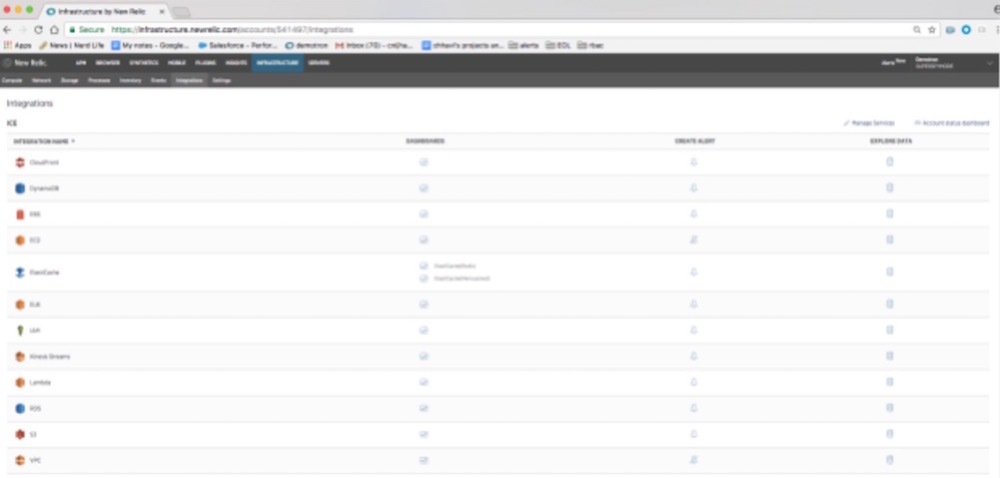Create an alert for IAM via bell icon
The height and width of the screenshot is (478, 1000).
[x=694, y=330]
